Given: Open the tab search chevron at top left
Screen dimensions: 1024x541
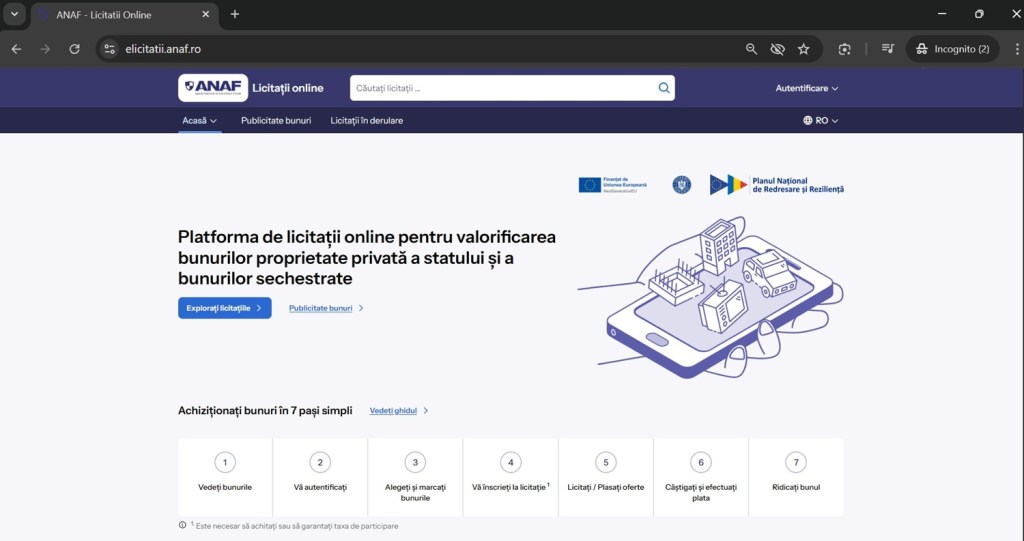Looking at the screenshot, I should 14,14.
